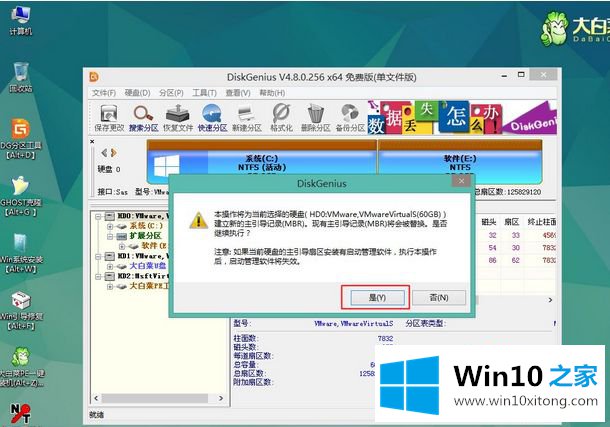Viewport: 610px width, 427px height.
Task: Click the 删除分区 delete partition icon
Action: tap(316, 117)
